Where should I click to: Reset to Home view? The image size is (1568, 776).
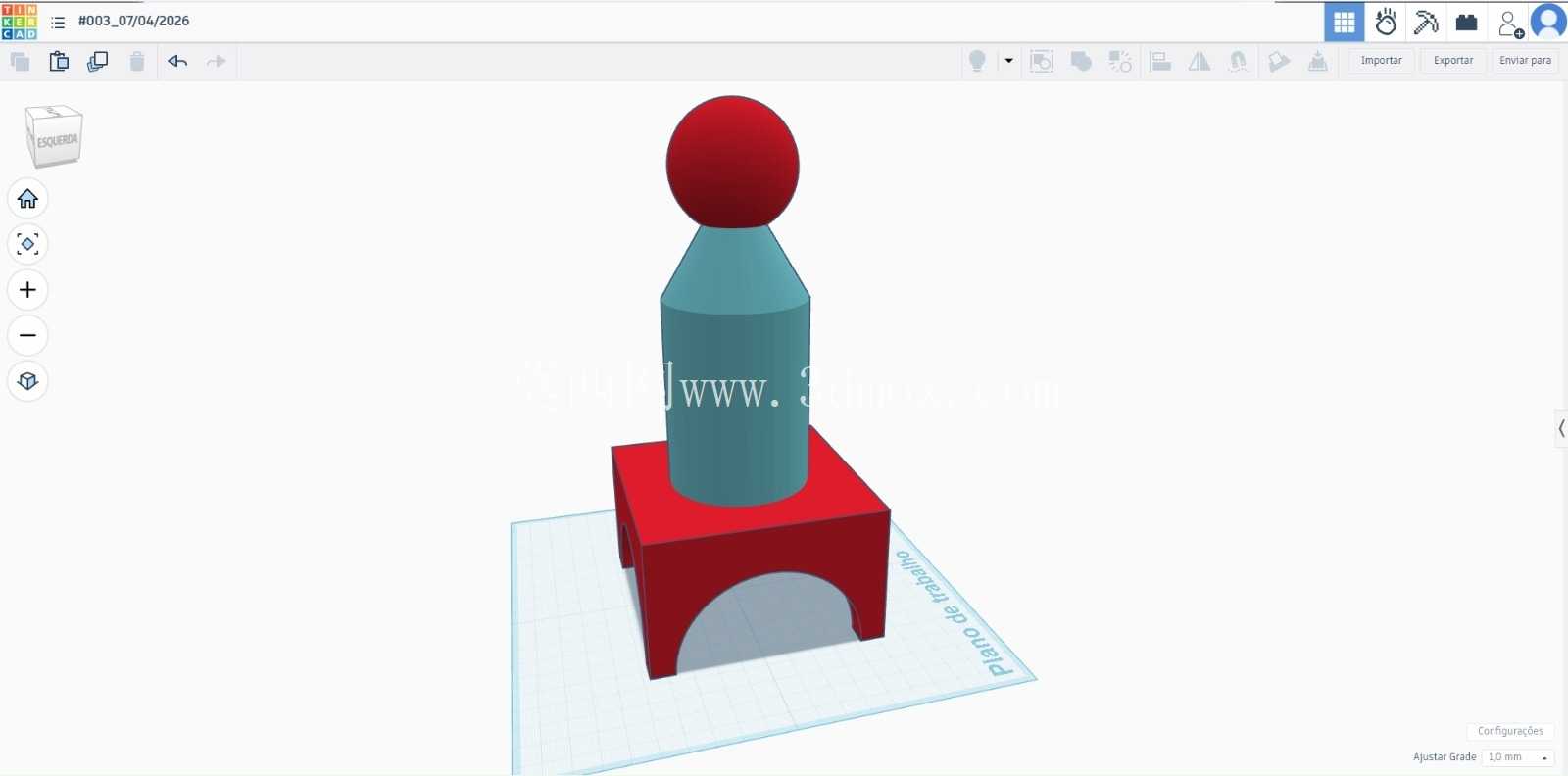pyautogui.click(x=27, y=199)
